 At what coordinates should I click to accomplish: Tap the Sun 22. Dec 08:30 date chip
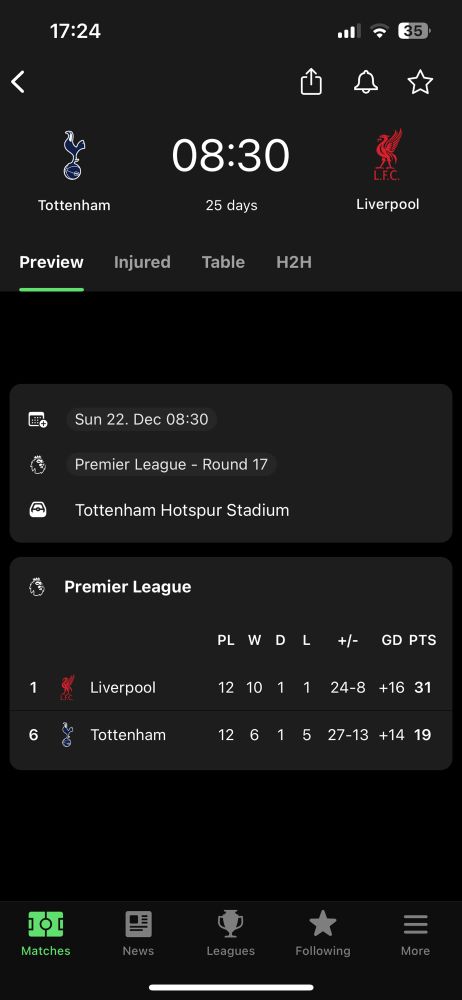click(142, 419)
